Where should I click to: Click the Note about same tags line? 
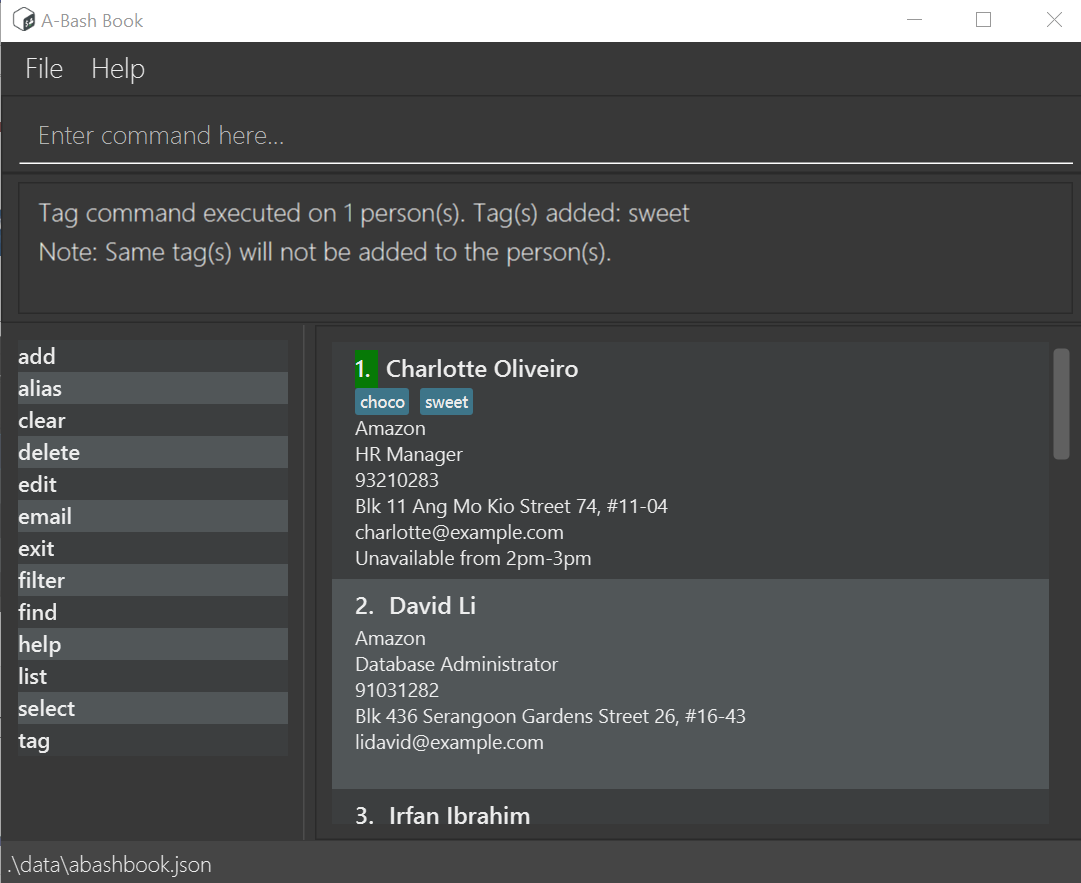pyautogui.click(x=325, y=252)
